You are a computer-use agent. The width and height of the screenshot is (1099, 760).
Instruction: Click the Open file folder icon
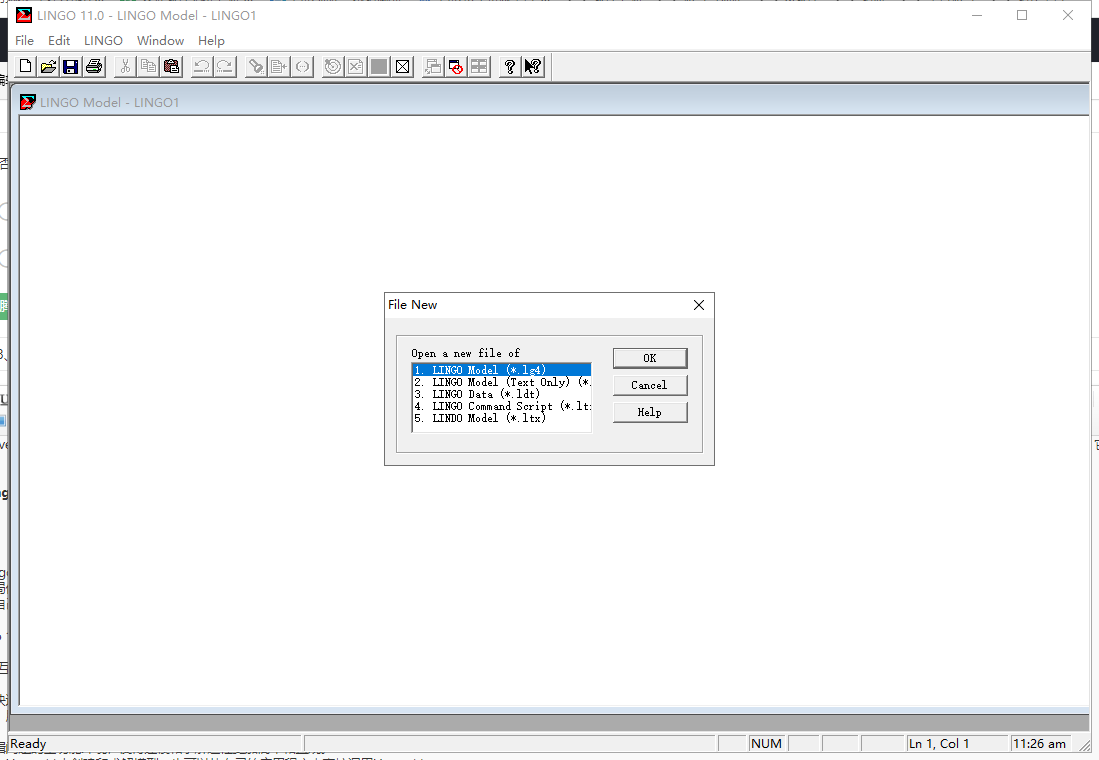(48, 67)
